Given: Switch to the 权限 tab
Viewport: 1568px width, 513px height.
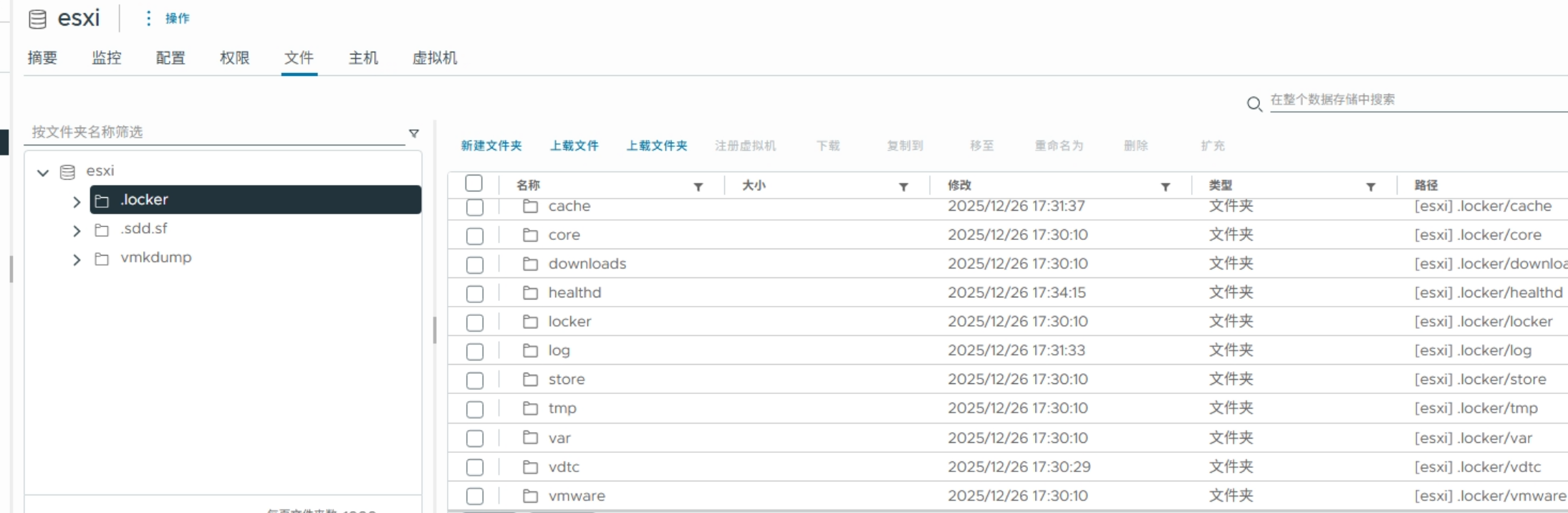Looking at the screenshot, I should click(235, 58).
